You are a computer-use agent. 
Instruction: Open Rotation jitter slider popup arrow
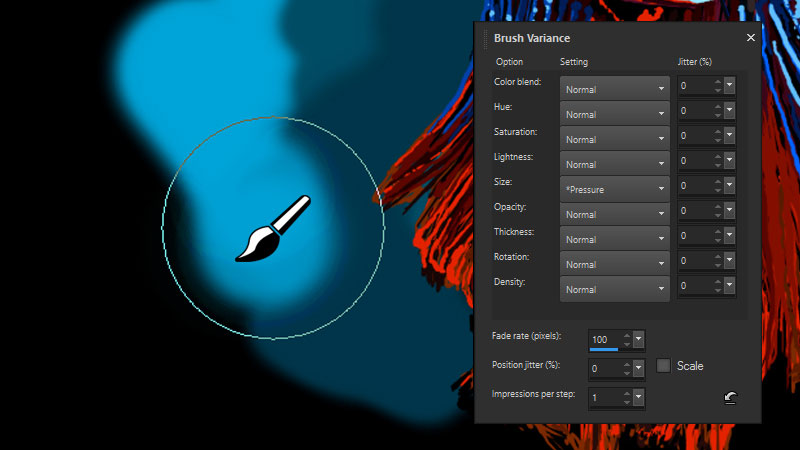[x=730, y=261]
